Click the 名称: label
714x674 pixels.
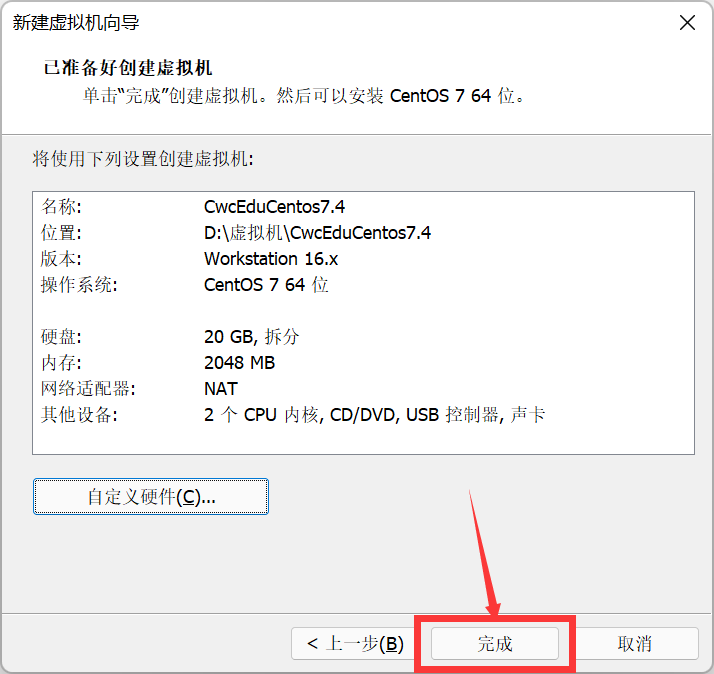pyautogui.click(x=61, y=207)
